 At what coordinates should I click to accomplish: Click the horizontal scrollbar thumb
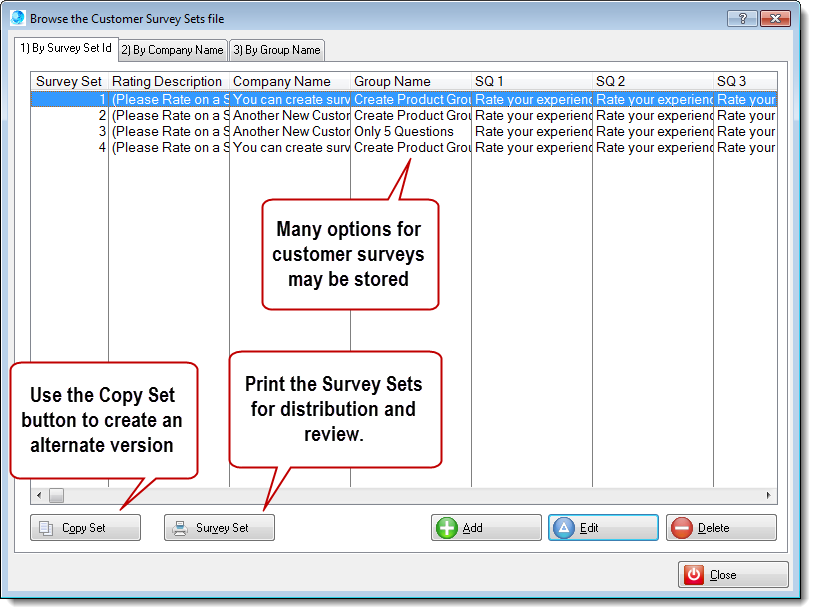pos(57,495)
